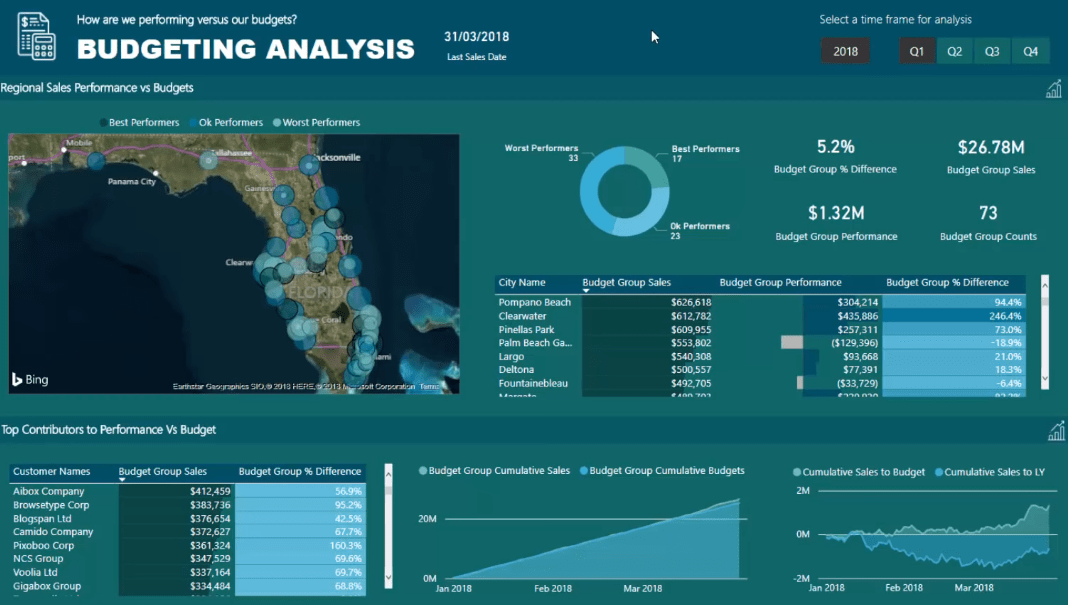
Task: Click Cumulative Sales to LY legend marker
Action: click(x=939, y=472)
